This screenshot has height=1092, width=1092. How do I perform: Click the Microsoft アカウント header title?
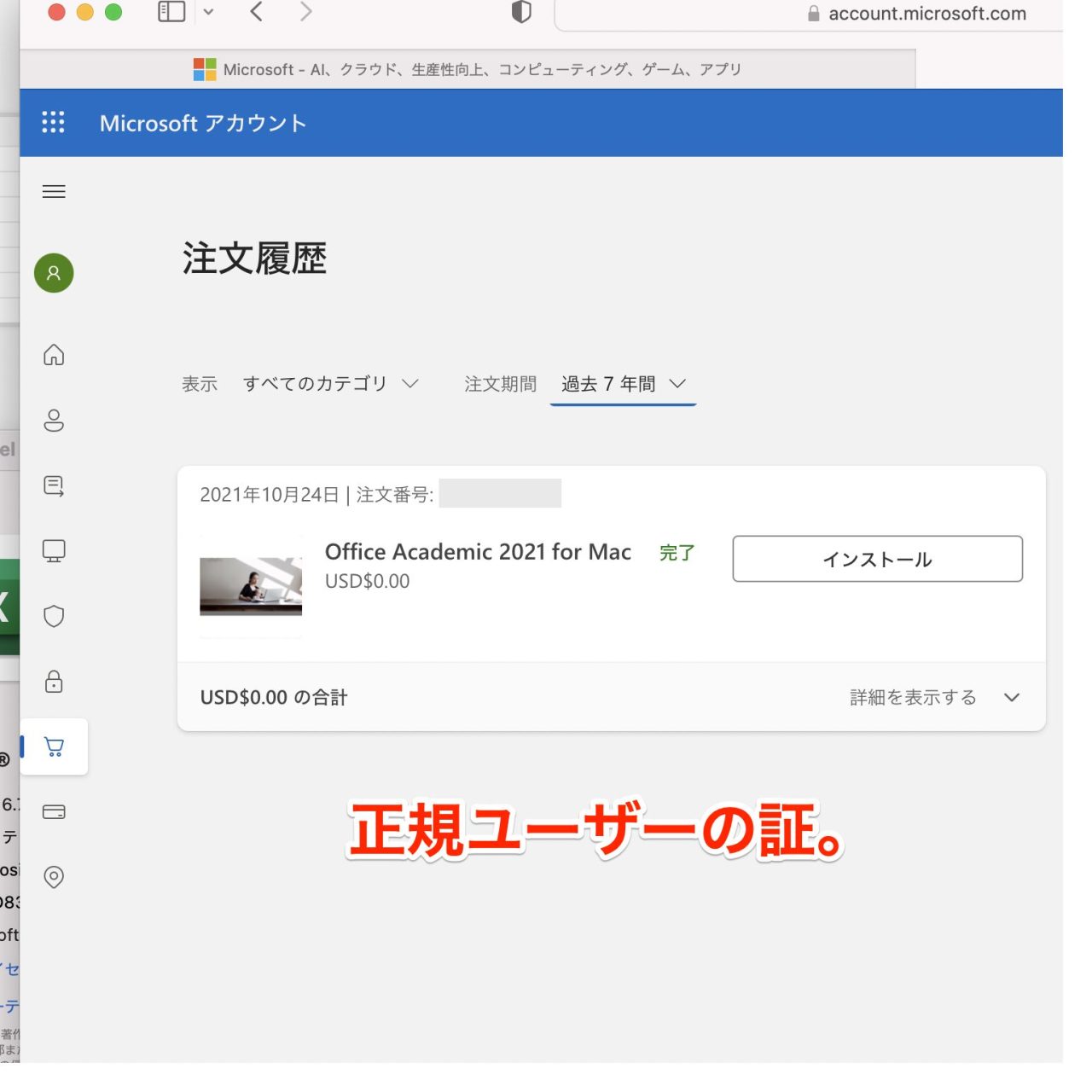[x=203, y=123]
